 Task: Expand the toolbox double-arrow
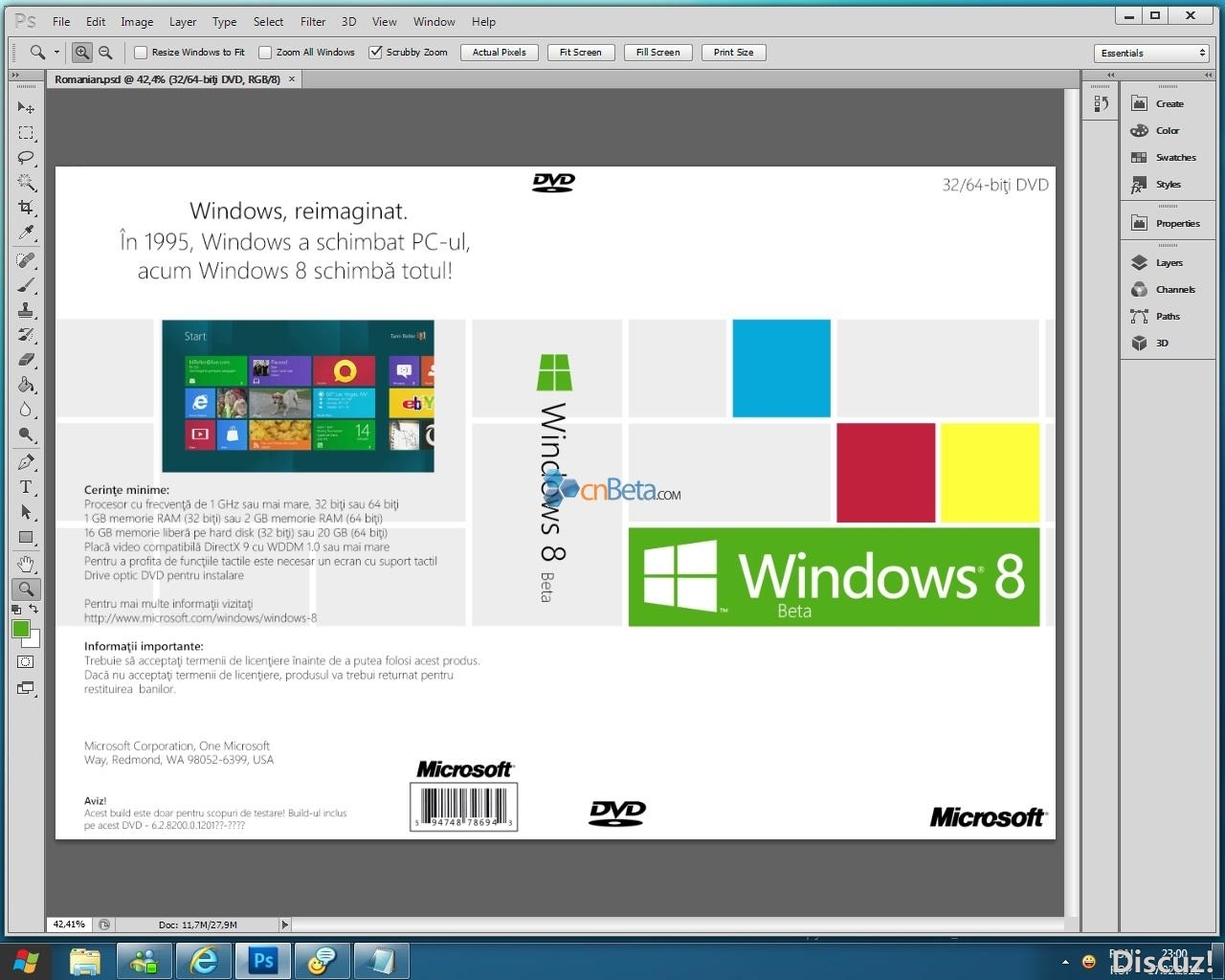tap(15, 75)
